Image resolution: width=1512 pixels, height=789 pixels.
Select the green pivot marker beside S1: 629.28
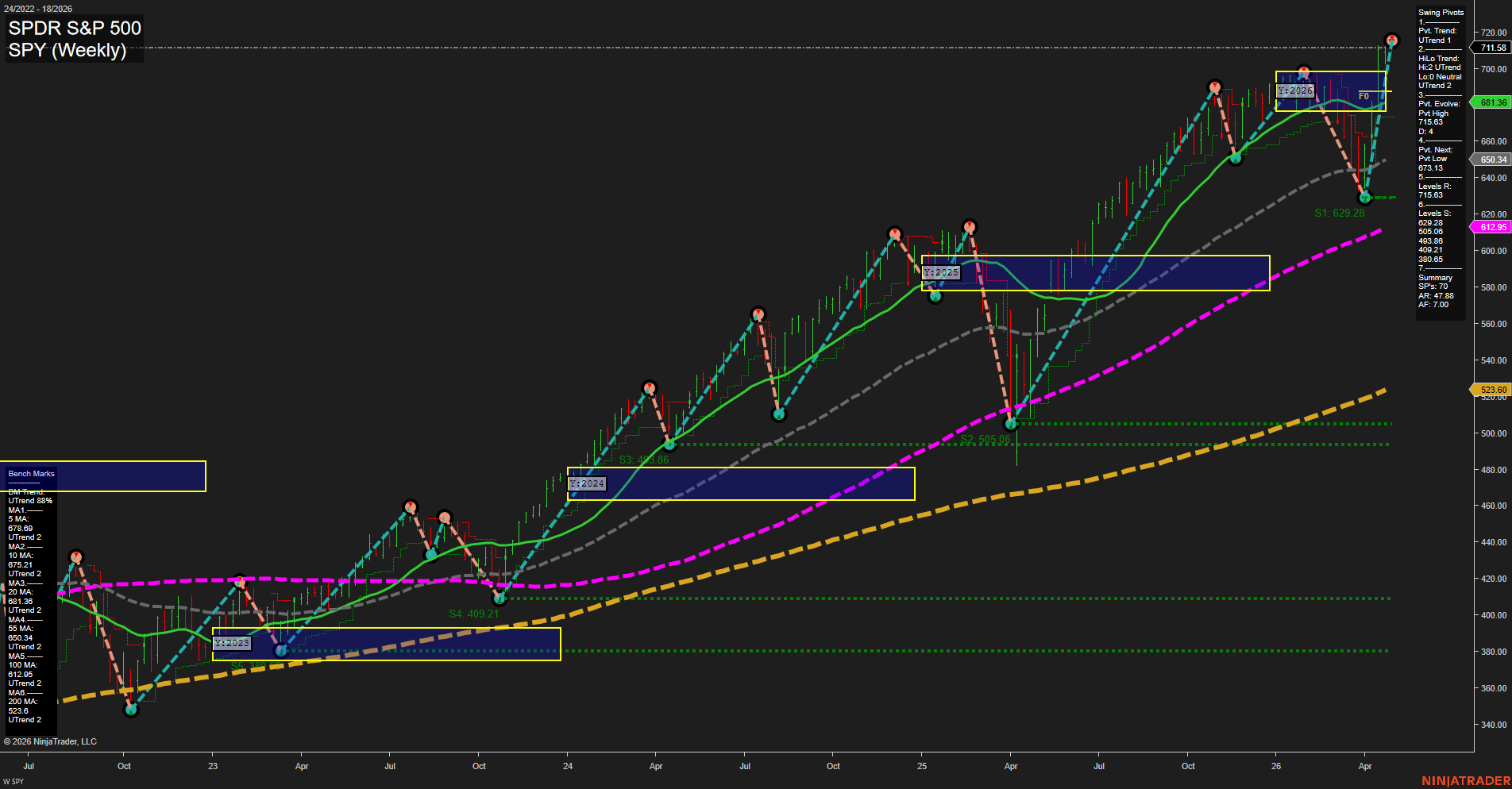1365,198
